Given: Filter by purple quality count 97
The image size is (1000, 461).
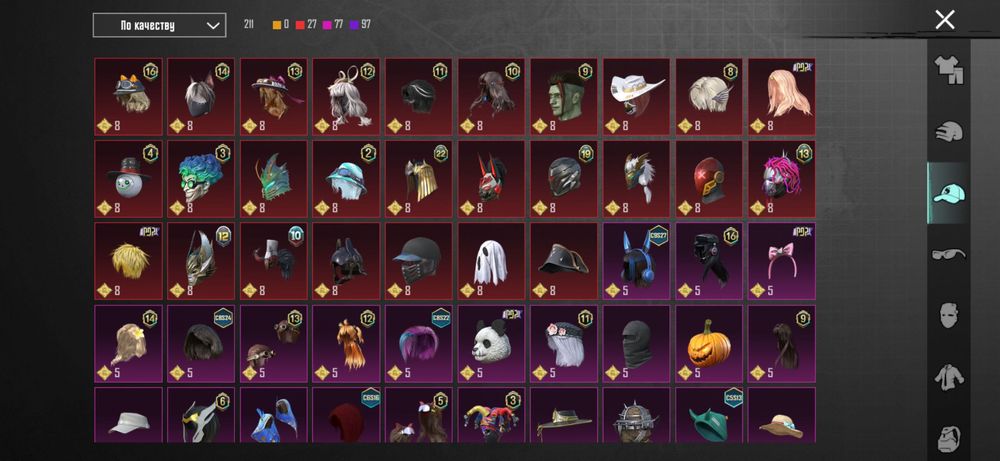Looking at the screenshot, I should coord(360,25).
